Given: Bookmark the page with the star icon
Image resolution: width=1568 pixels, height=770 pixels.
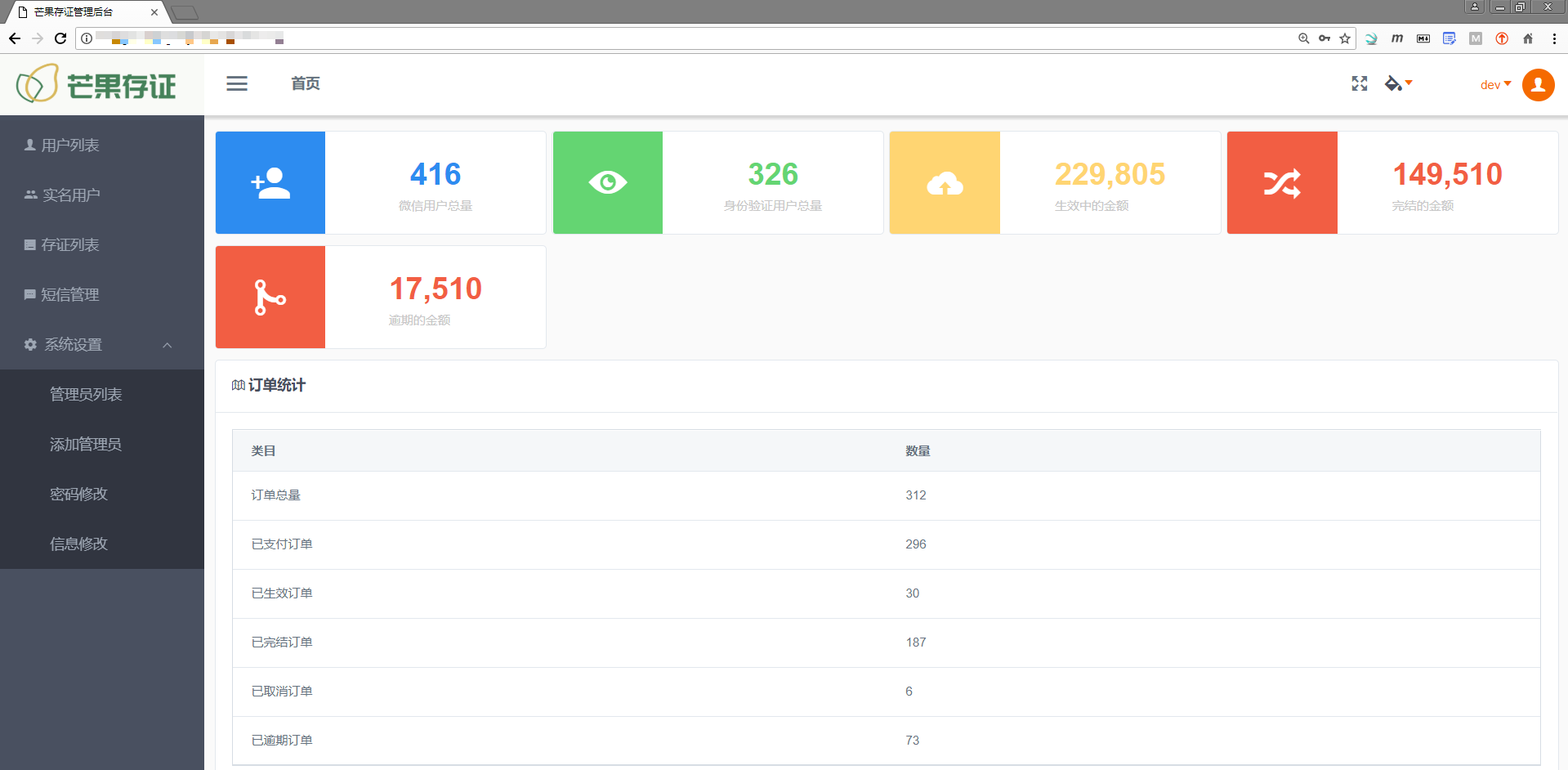Looking at the screenshot, I should tap(1345, 38).
